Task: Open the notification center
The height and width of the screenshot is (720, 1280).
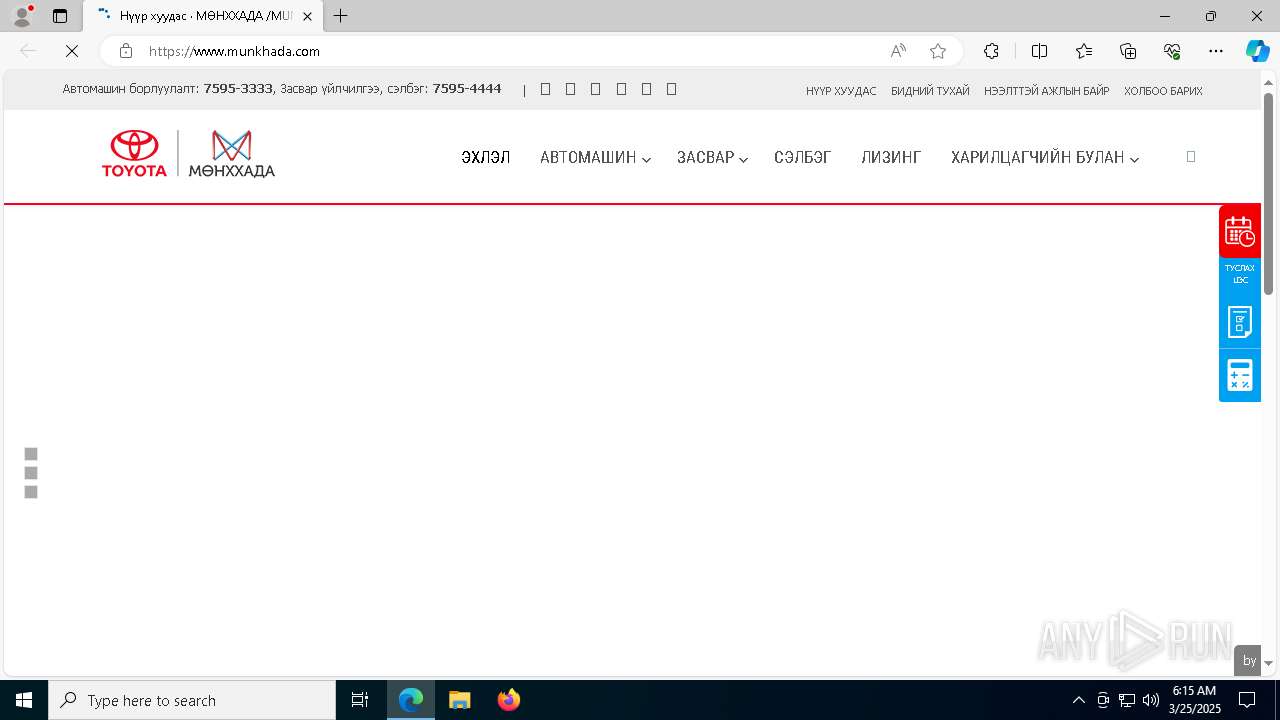Action: 1247,700
